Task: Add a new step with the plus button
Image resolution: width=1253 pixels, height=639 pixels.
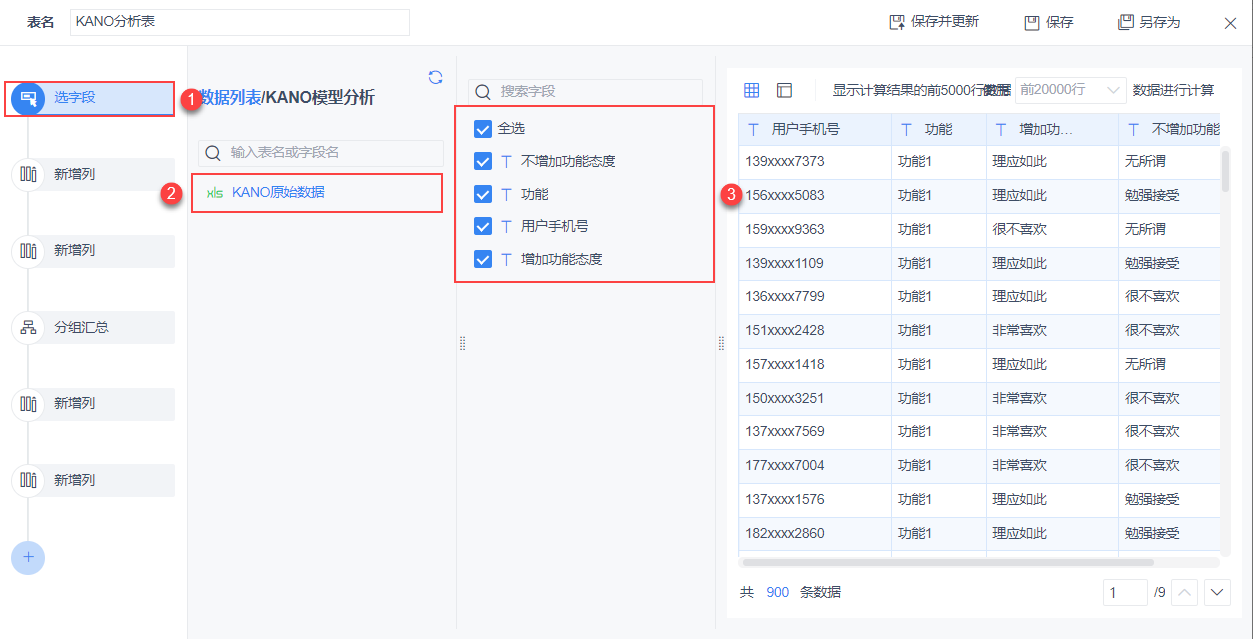Action: click(x=27, y=558)
